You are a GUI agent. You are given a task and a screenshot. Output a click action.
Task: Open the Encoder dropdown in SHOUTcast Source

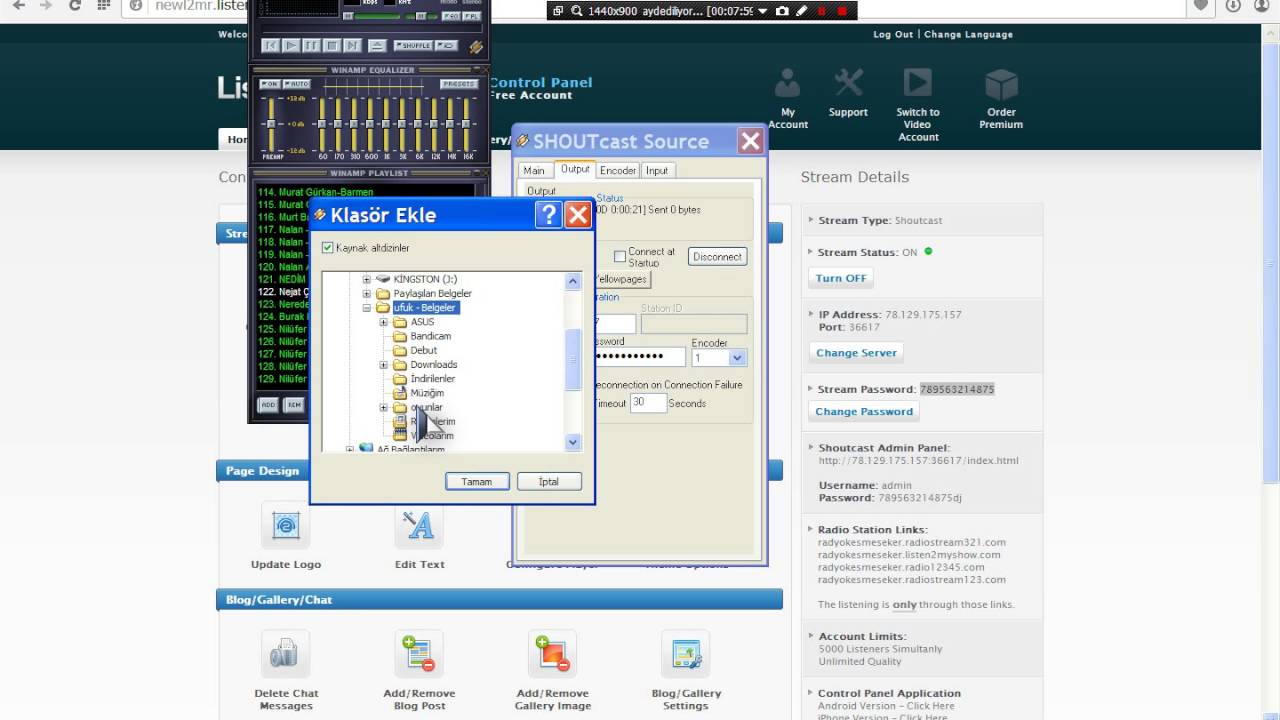point(737,358)
